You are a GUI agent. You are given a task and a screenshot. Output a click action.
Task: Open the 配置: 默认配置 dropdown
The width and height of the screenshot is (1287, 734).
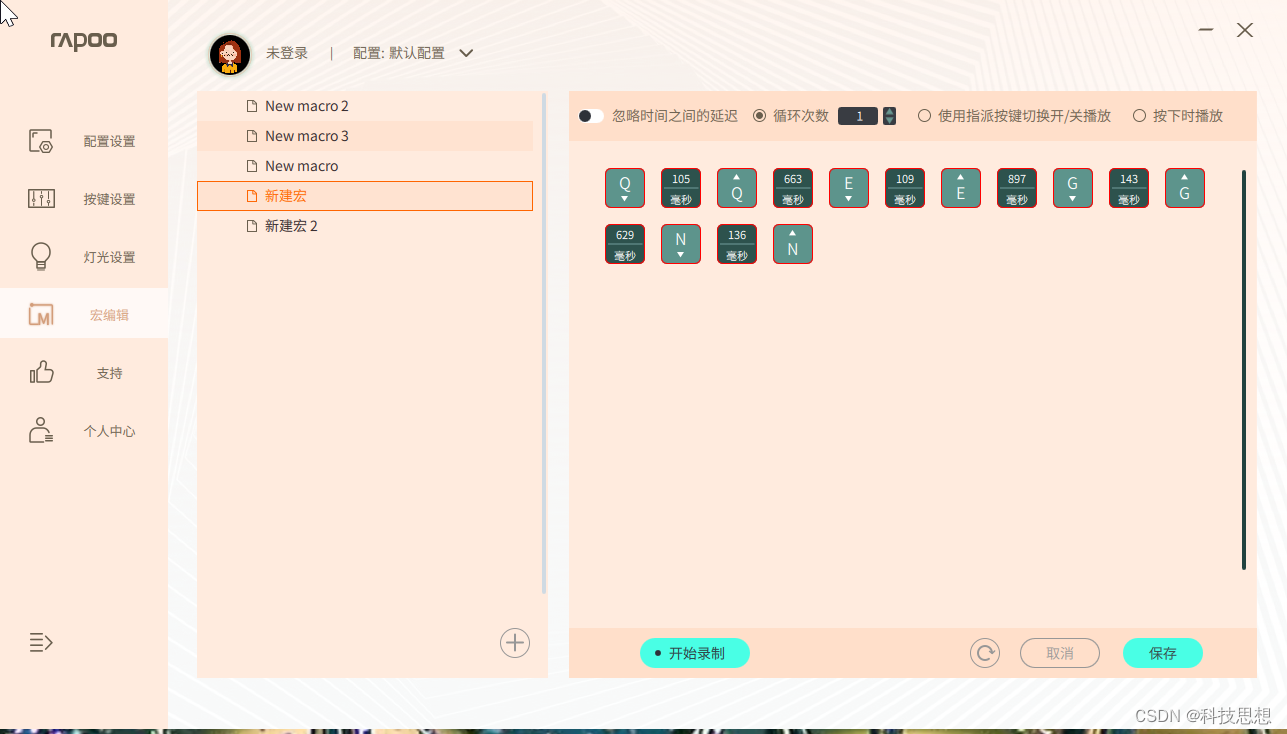[x=466, y=54]
